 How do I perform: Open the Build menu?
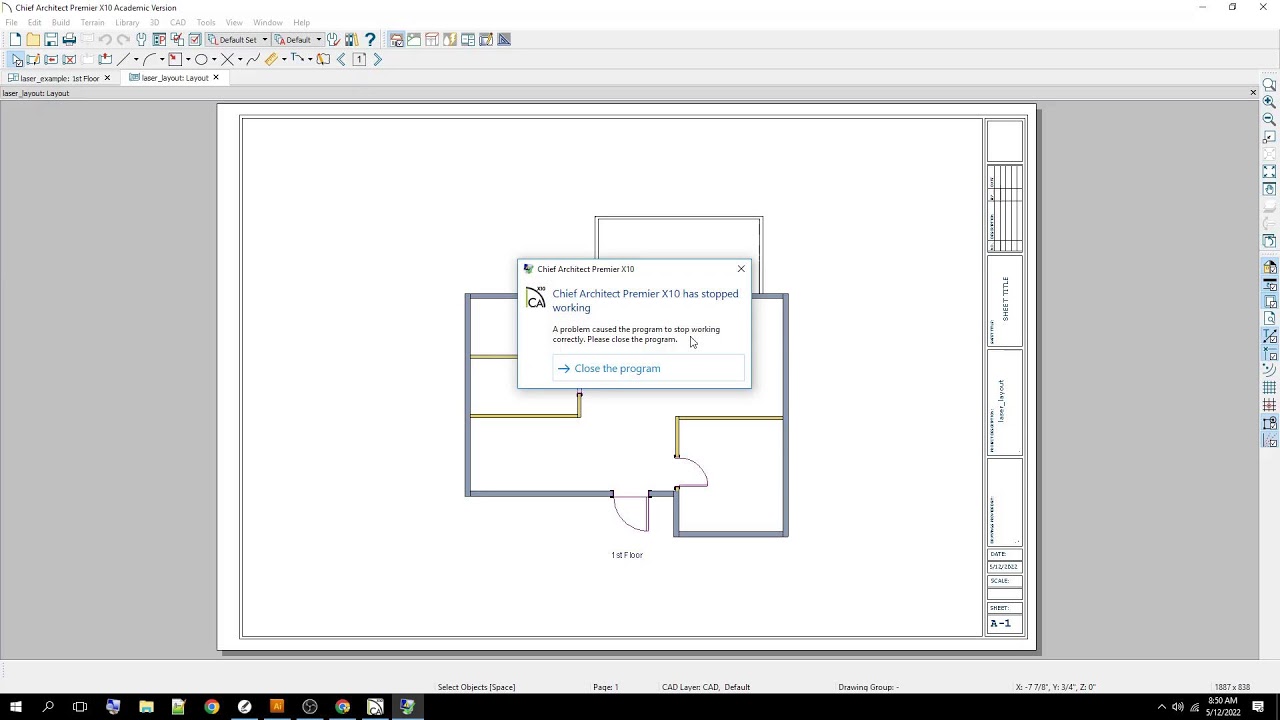[x=61, y=22]
